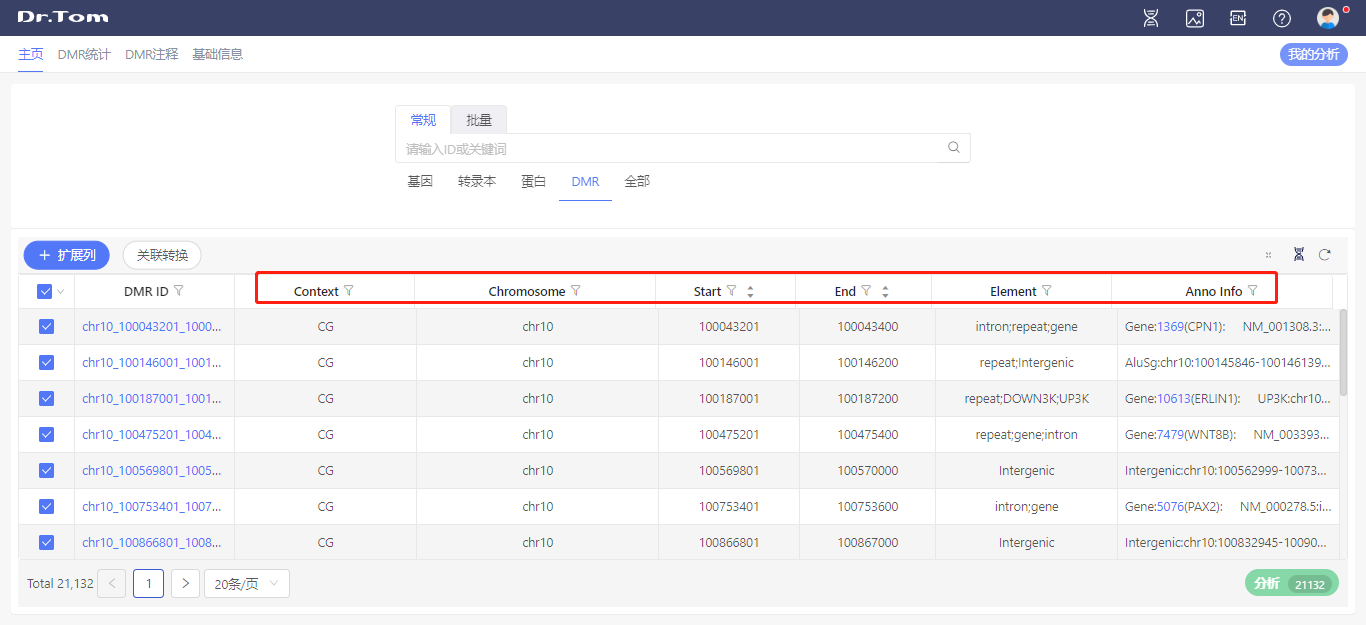Screen dimensions: 1366x625
Task: Switch to the DMR统计 tab
Action: [84, 54]
